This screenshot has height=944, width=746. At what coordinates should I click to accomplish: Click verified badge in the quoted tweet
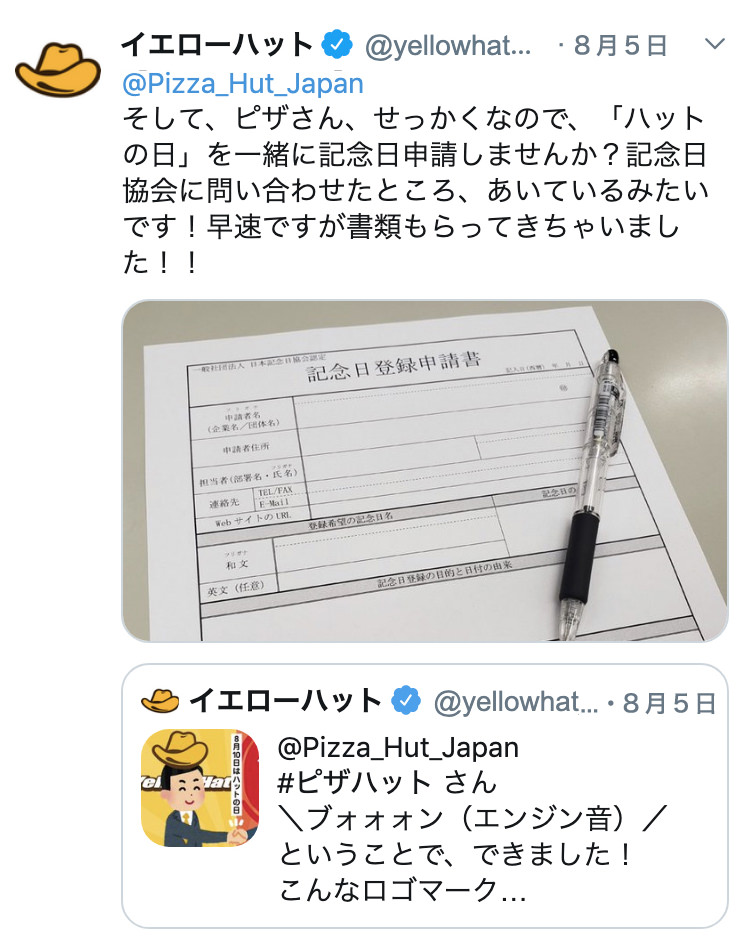point(406,700)
